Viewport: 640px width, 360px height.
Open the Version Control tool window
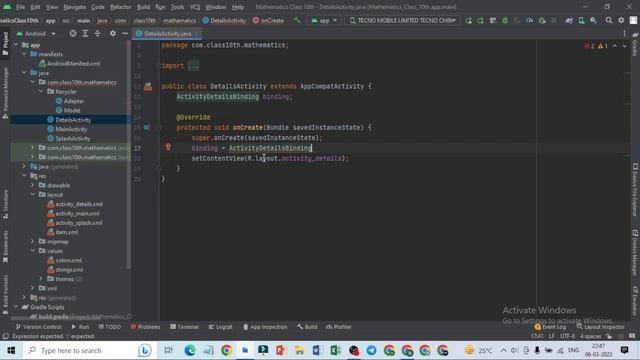point(38,327)
